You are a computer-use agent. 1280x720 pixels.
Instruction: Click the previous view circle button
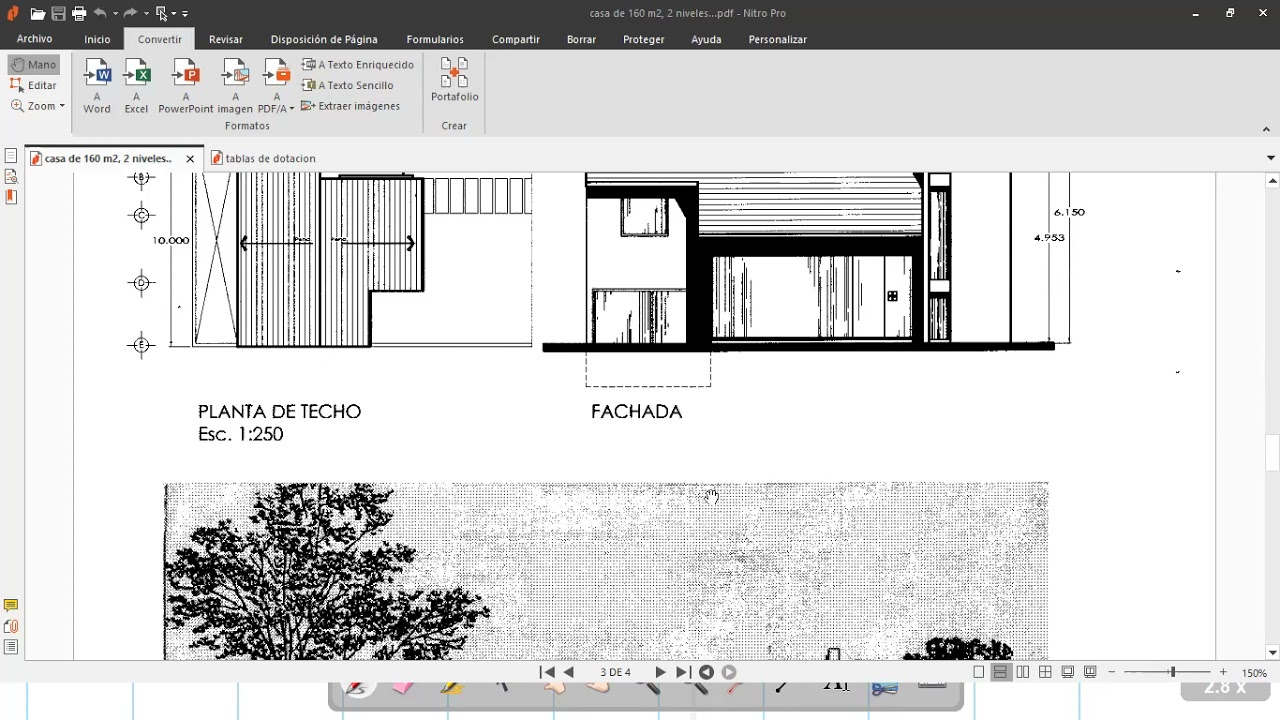tap(706, 673)
